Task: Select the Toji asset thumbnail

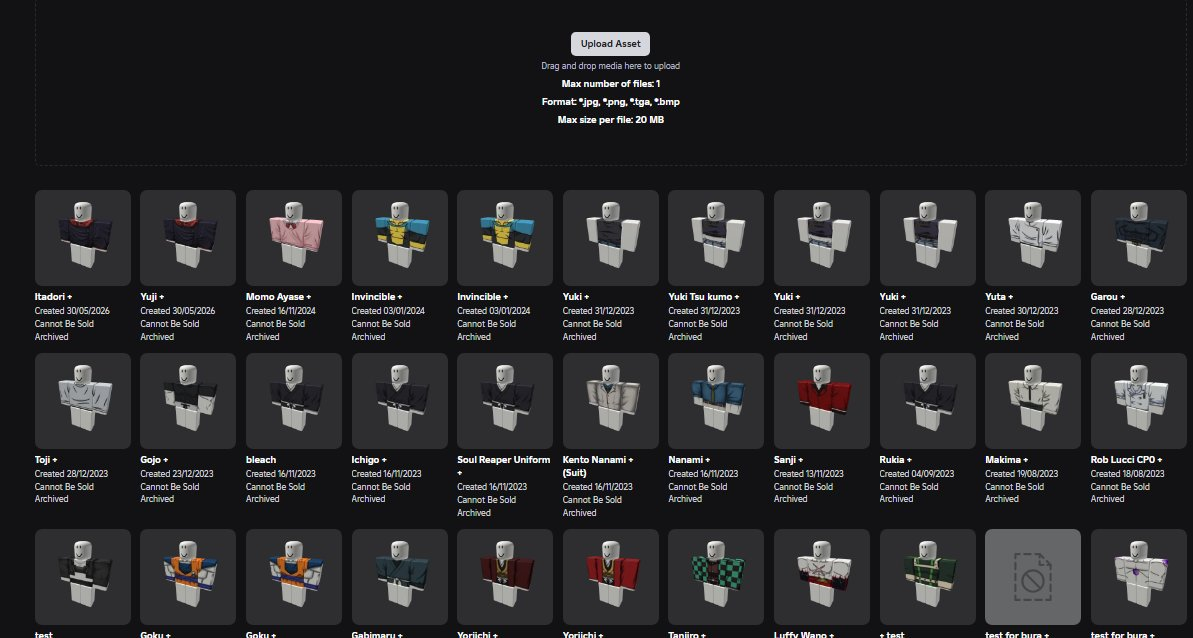Action: (83, 401)
